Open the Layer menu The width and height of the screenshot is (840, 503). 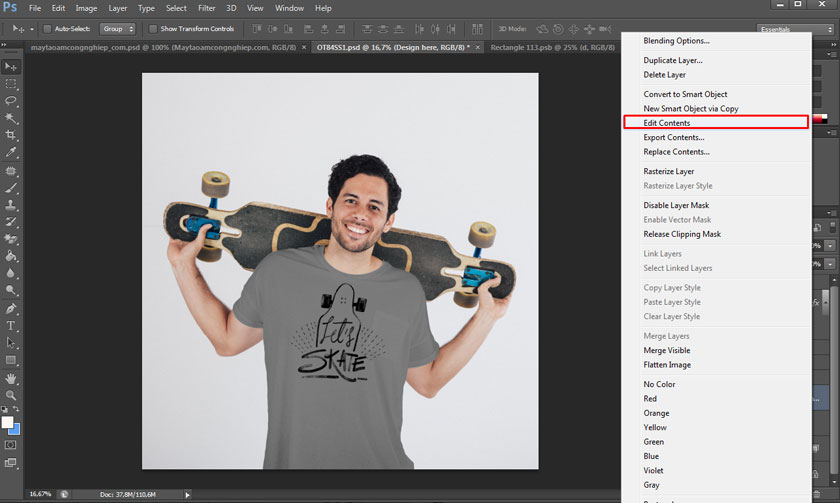(117, 8)
